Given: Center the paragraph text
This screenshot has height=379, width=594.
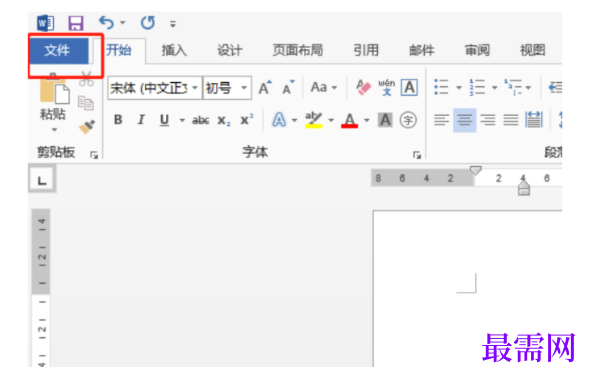Looking at the screenshot, I should click(465, 120).
